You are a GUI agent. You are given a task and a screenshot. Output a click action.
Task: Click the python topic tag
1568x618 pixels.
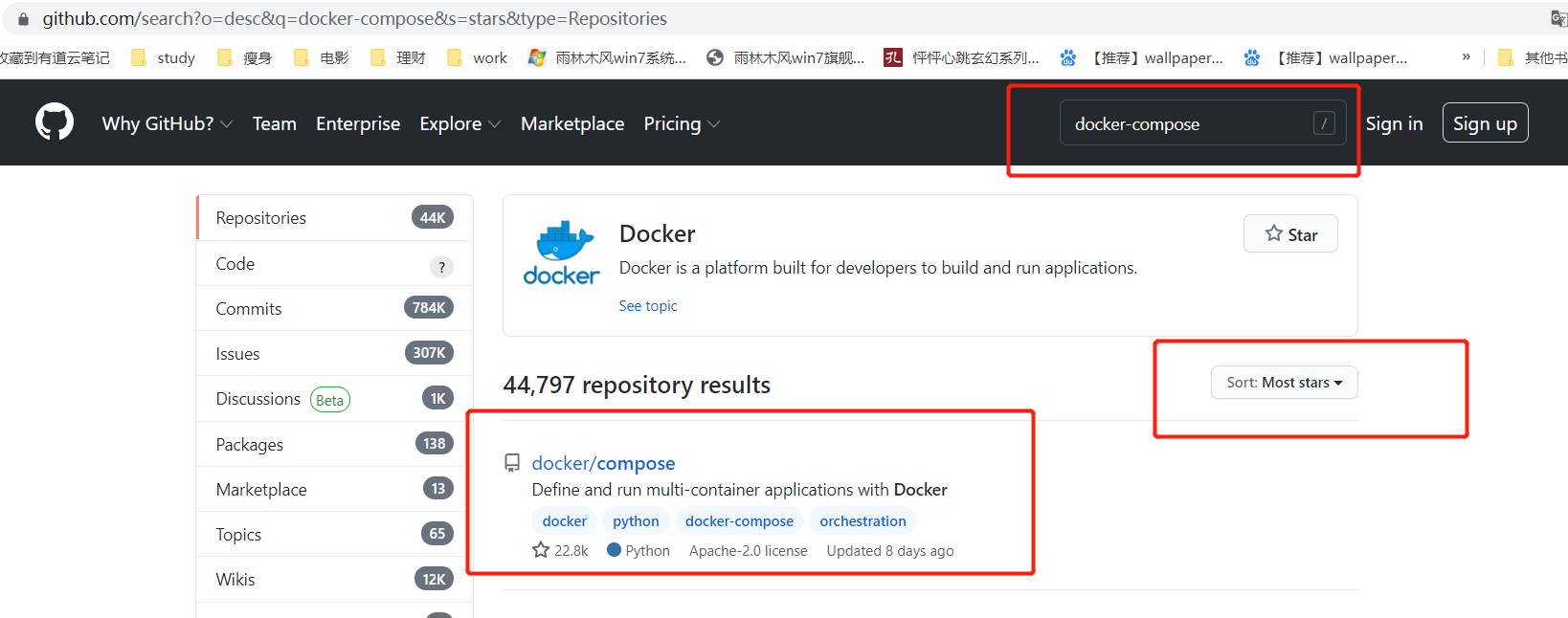pos(636,521)
